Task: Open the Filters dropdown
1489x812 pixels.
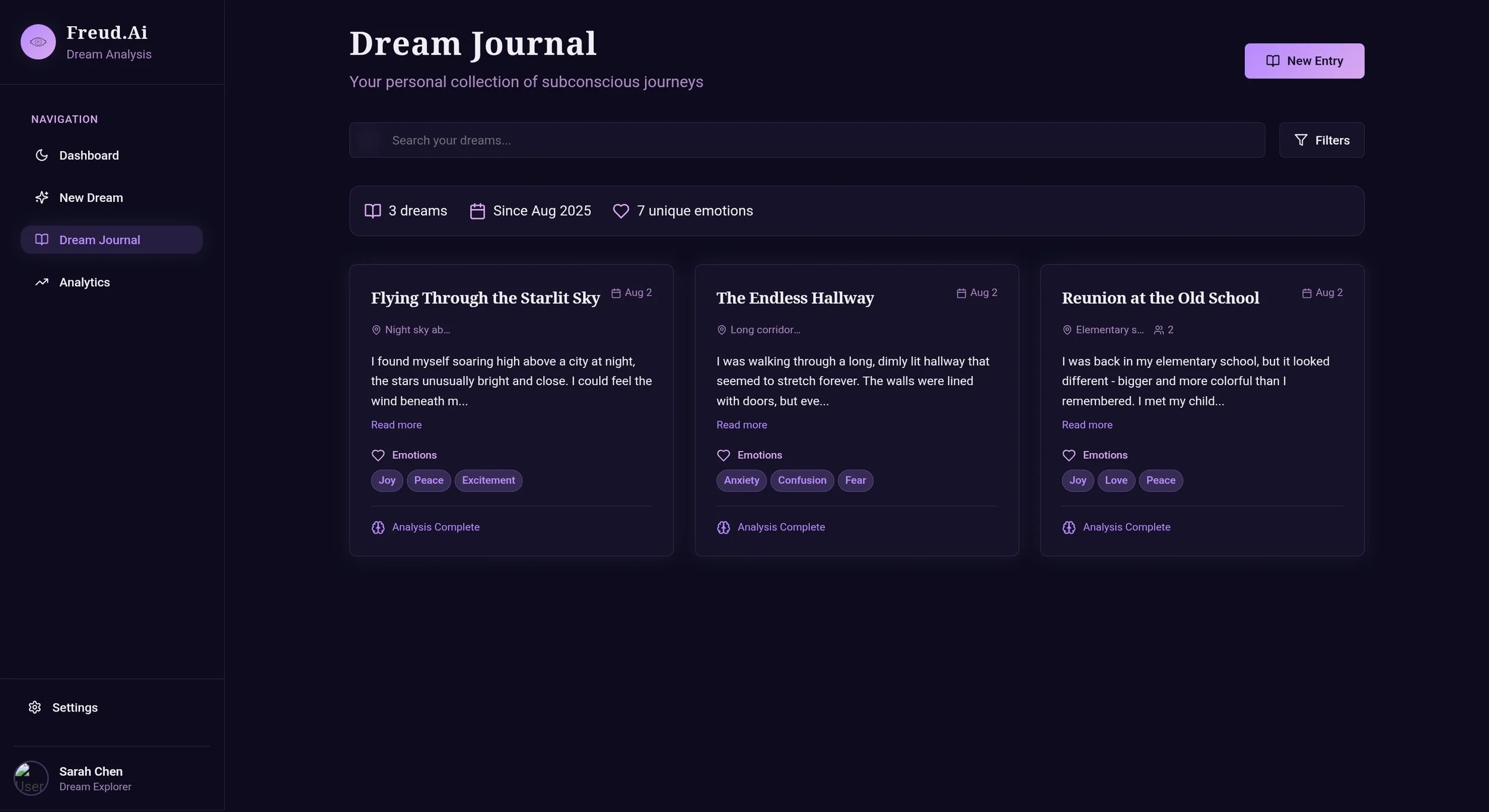Action: tap(1321, 140)
